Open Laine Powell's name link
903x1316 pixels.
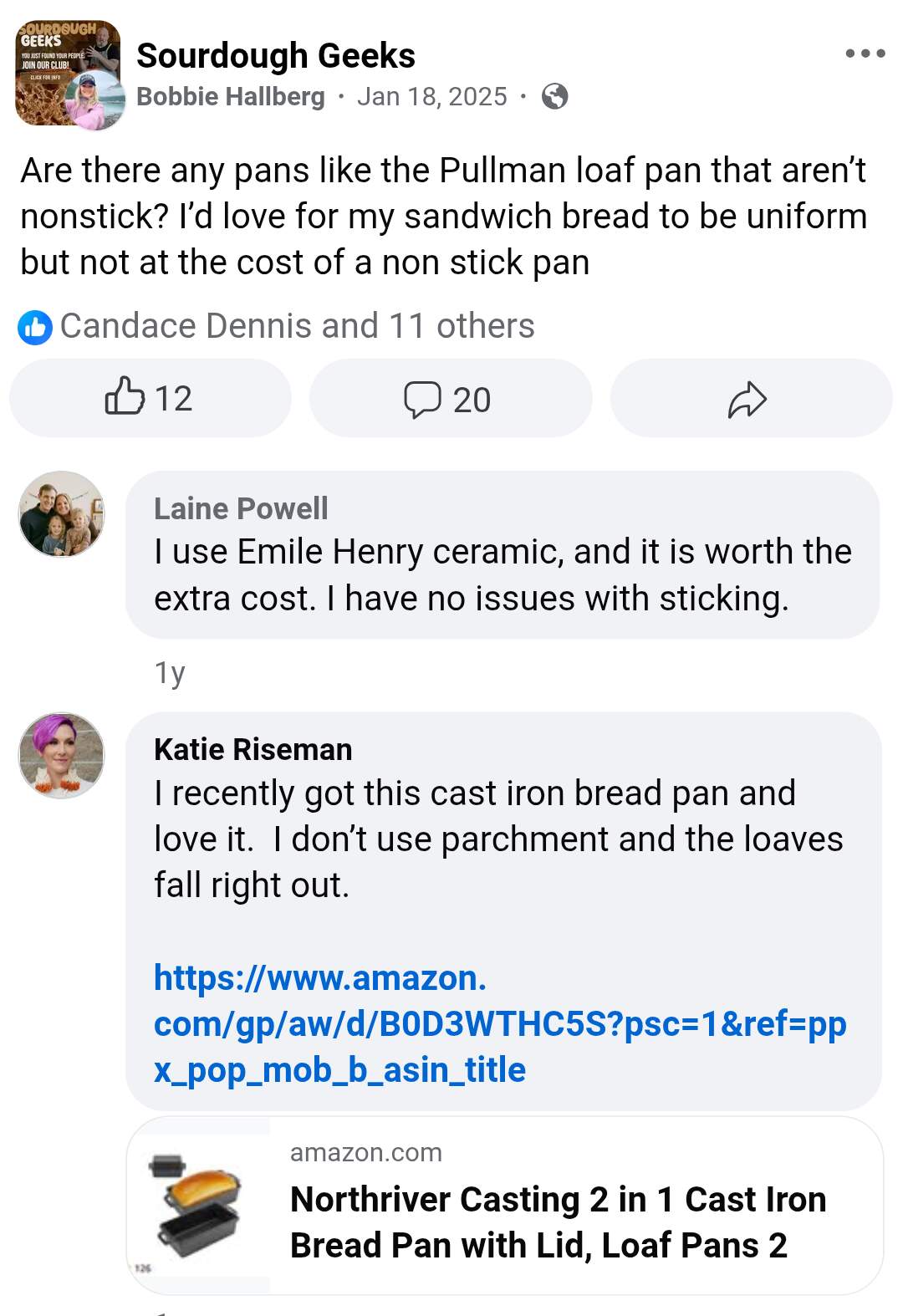pyautogui.click(x=241, y=508)
